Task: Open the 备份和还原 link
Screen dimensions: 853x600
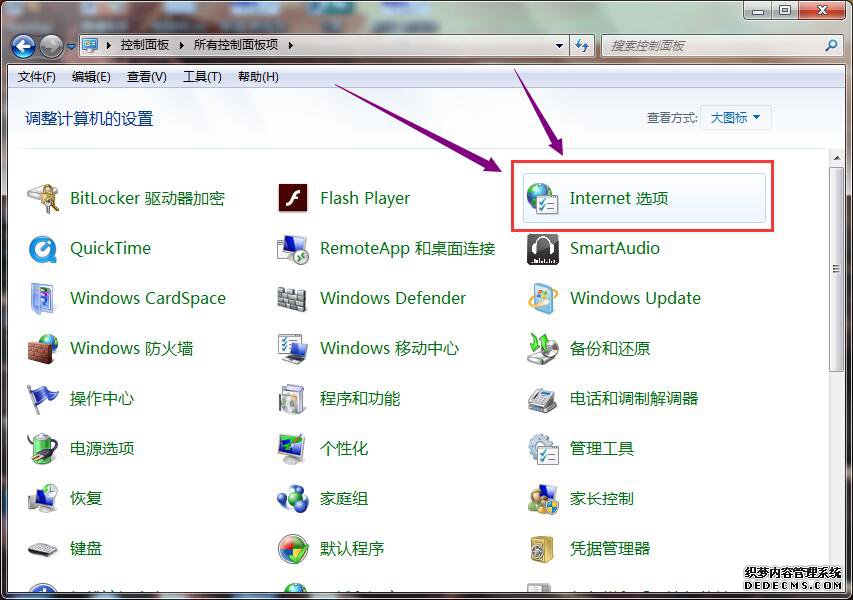Action: point(610,349)
